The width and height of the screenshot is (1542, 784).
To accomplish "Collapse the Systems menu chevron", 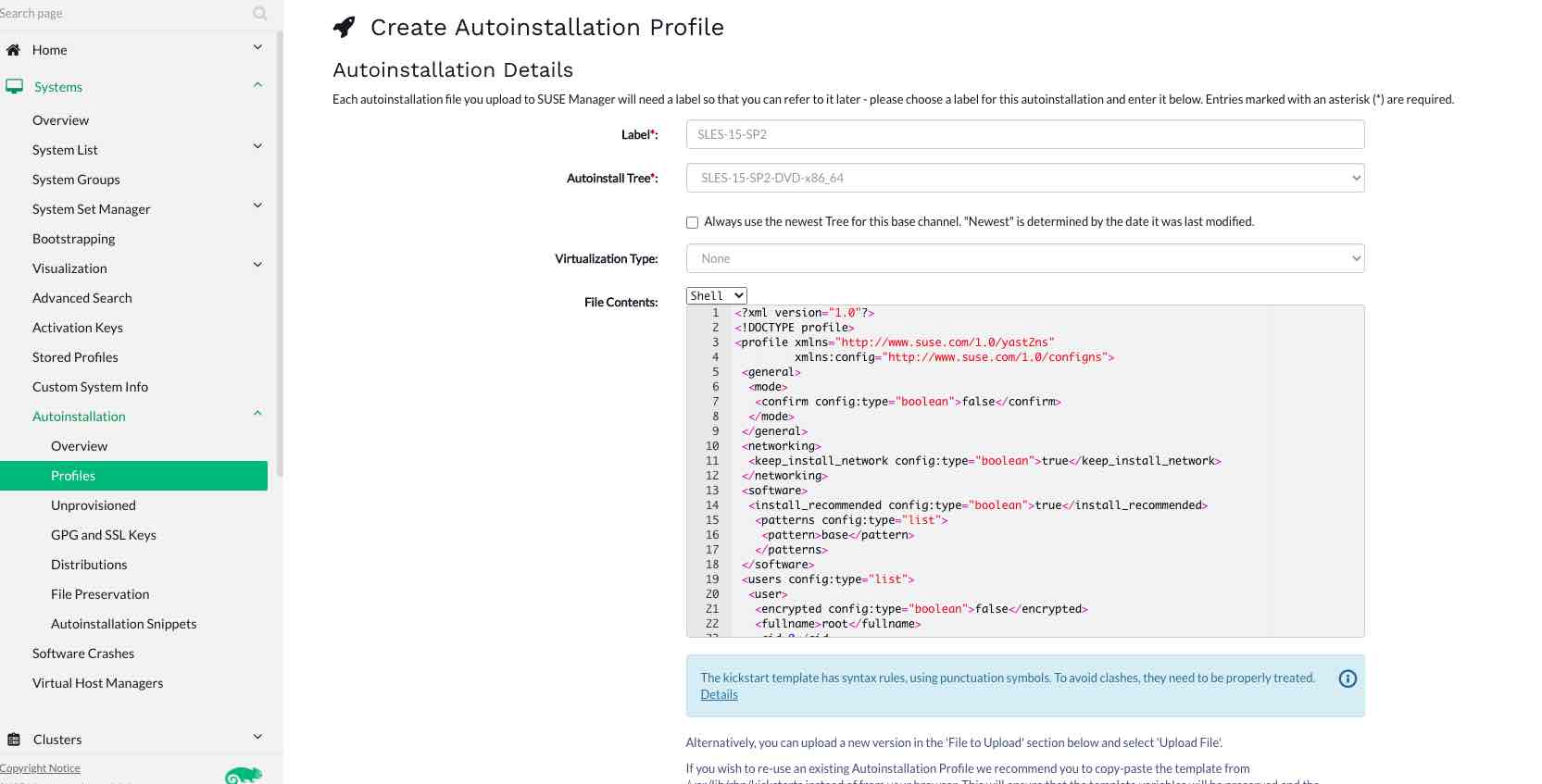I will click(257, 85).
